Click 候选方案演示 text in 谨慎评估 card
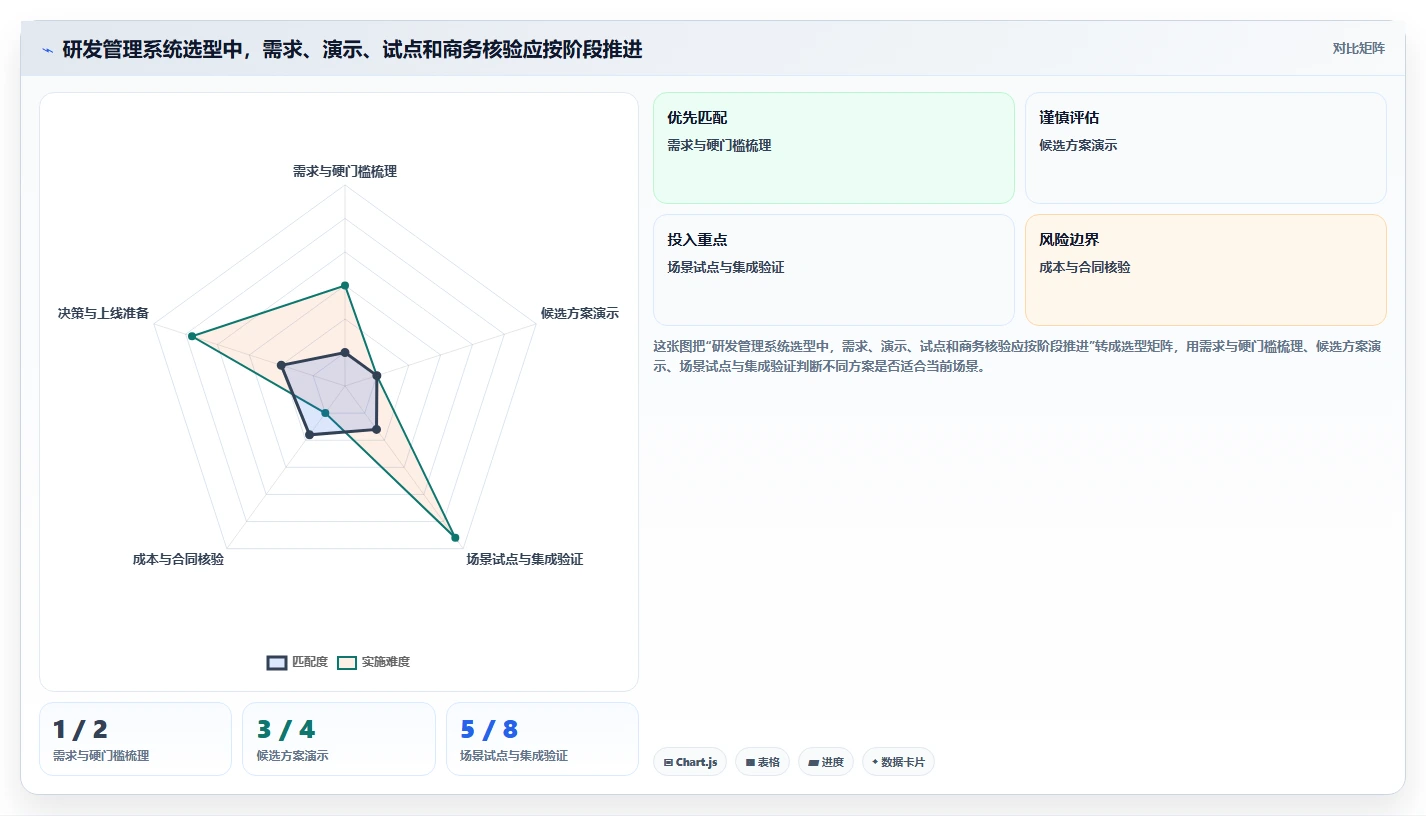The width and height of the screenshot is (1426, 816). tap(1078, 145)
